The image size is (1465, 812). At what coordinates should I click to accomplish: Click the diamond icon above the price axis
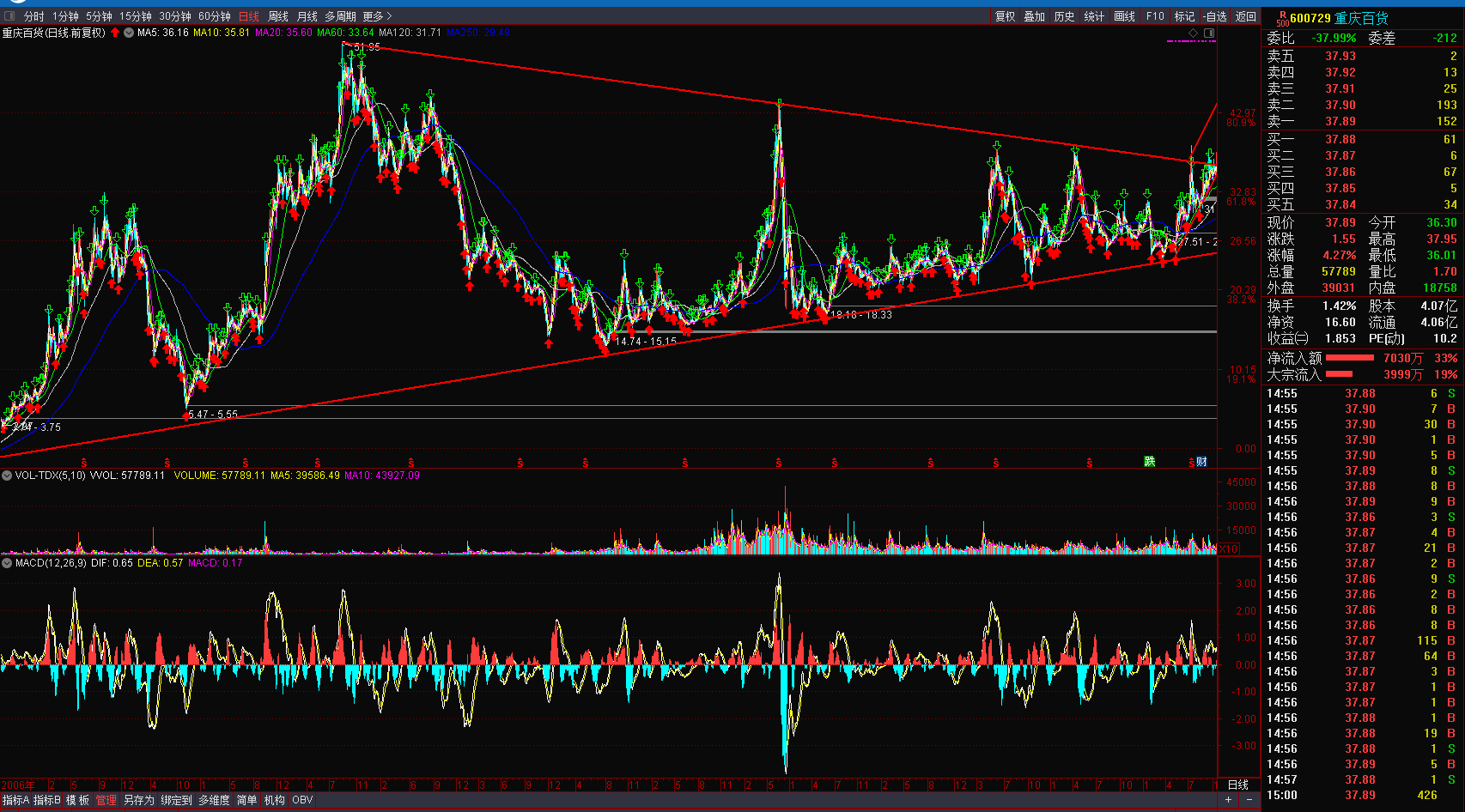[1193, 33]
